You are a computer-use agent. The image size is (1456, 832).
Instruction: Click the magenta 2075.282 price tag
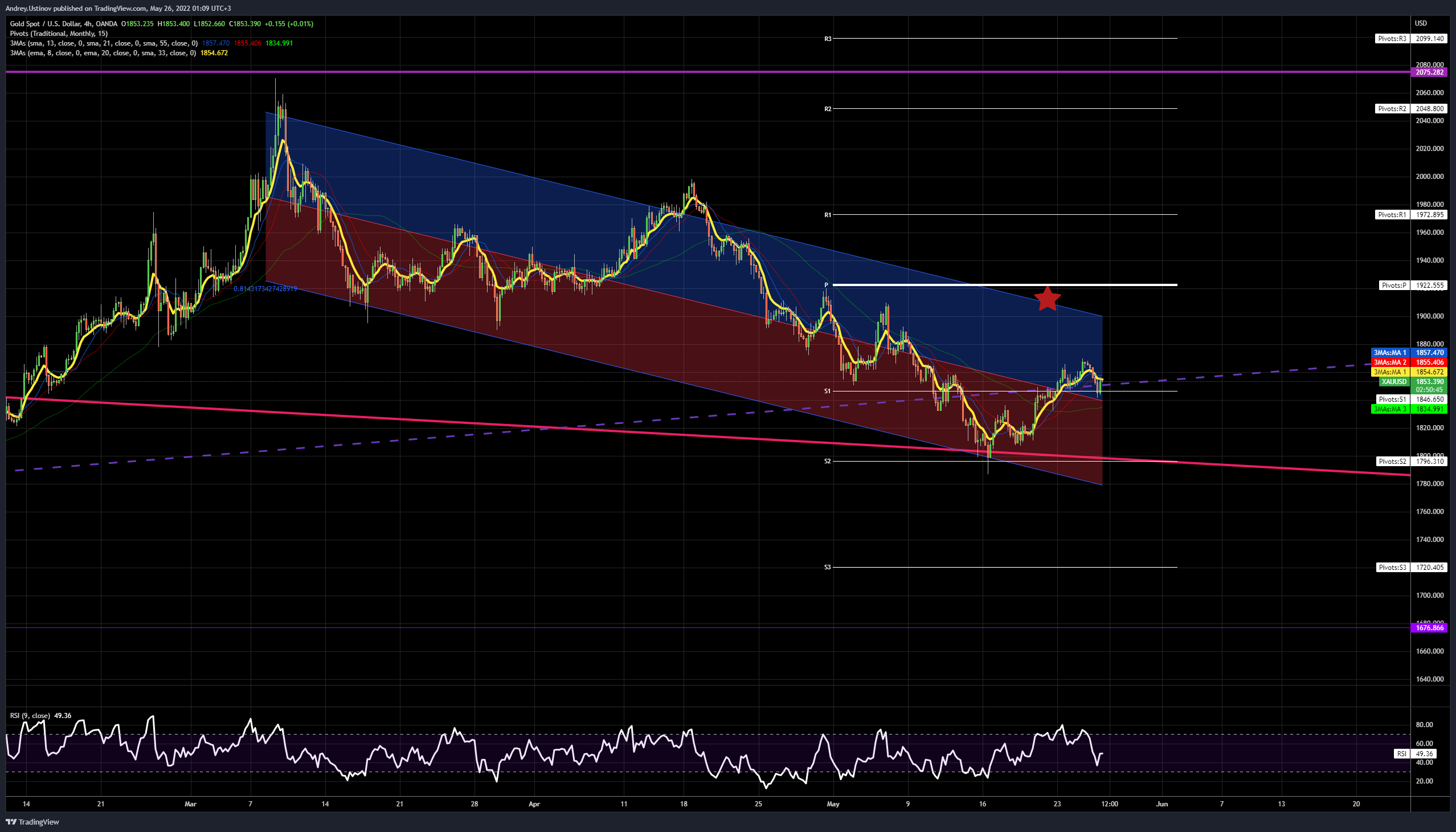click(1429, 72)
